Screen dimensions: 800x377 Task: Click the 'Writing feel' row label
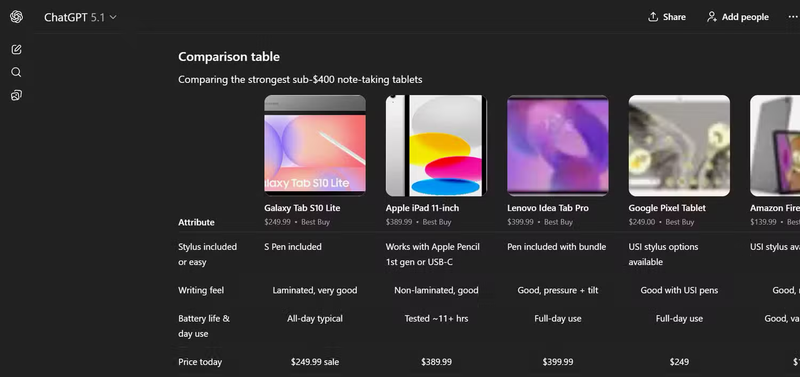(x=201, y=290)
